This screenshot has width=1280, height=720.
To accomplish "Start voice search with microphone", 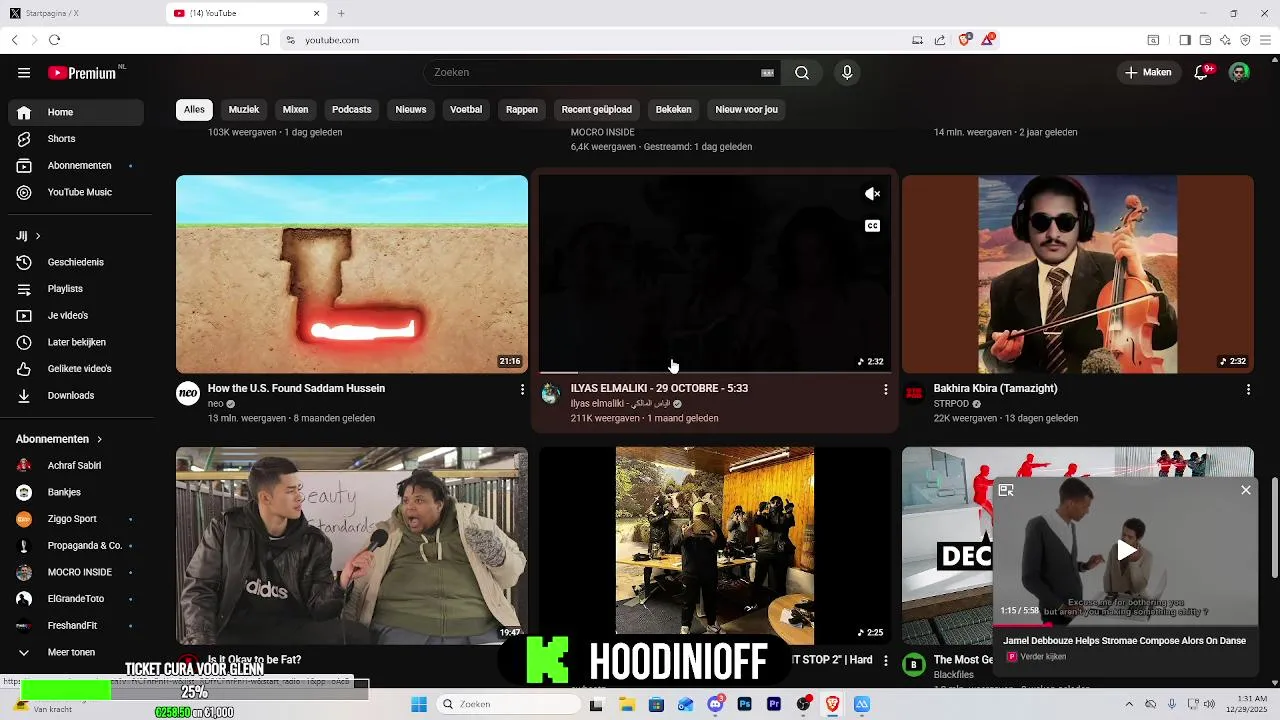I will (847, 73).
